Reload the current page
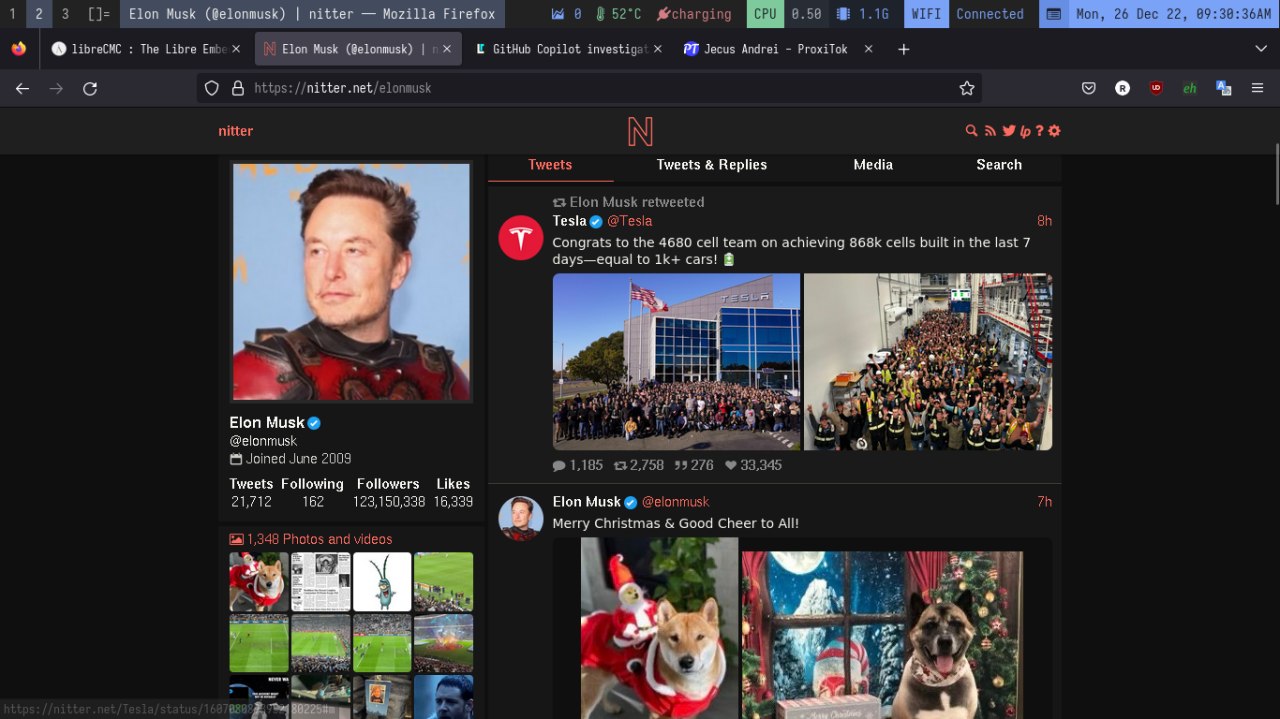This screenshot has height=719, width=1280. 90,88
